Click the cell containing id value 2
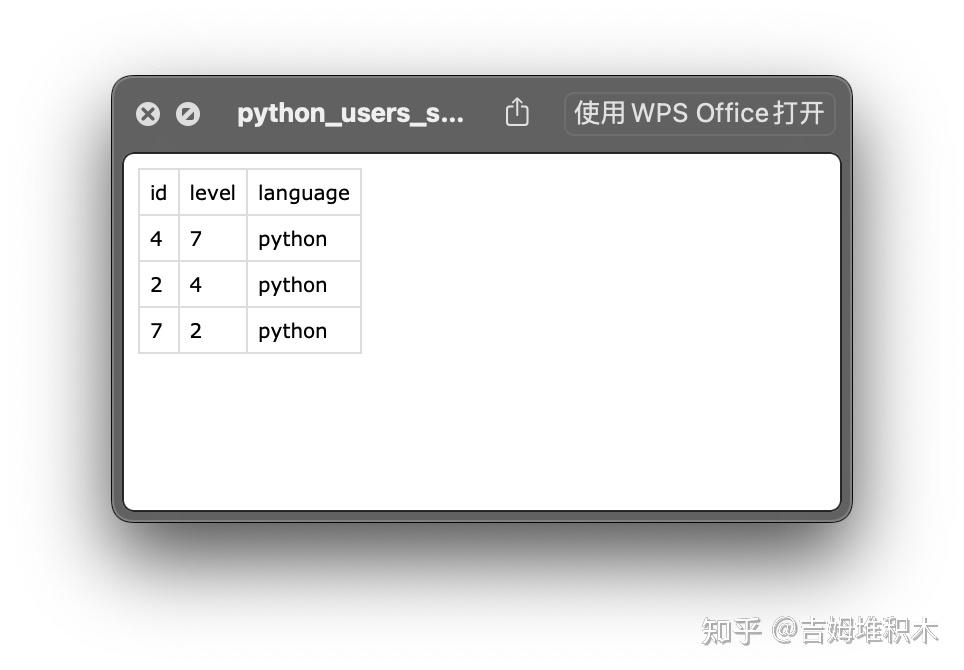This screenshot has width=964, height=670. (x=158, y=284)
